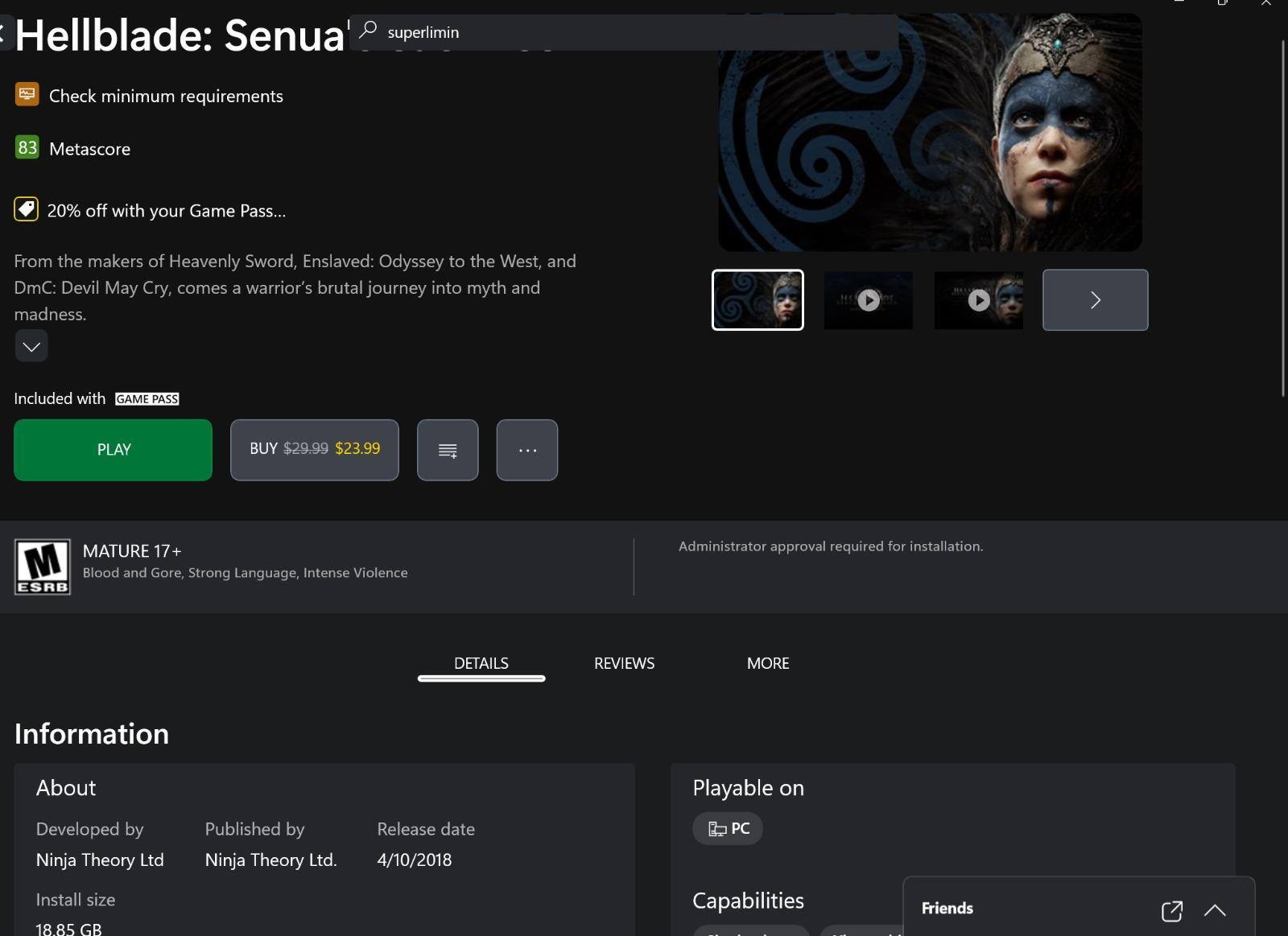The image size is (1288, 936).
Task: Click the search magnifier icon
Action: point(368,31)
